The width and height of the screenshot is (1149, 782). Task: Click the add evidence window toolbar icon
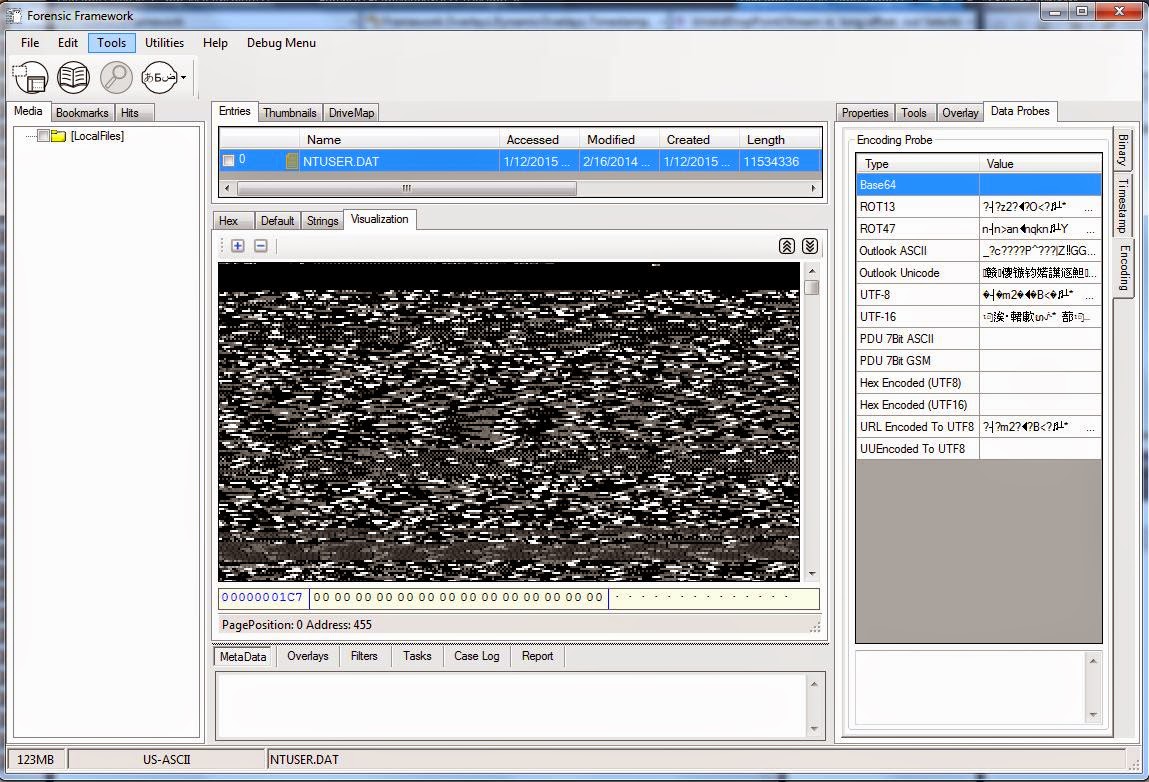(31, 77)
